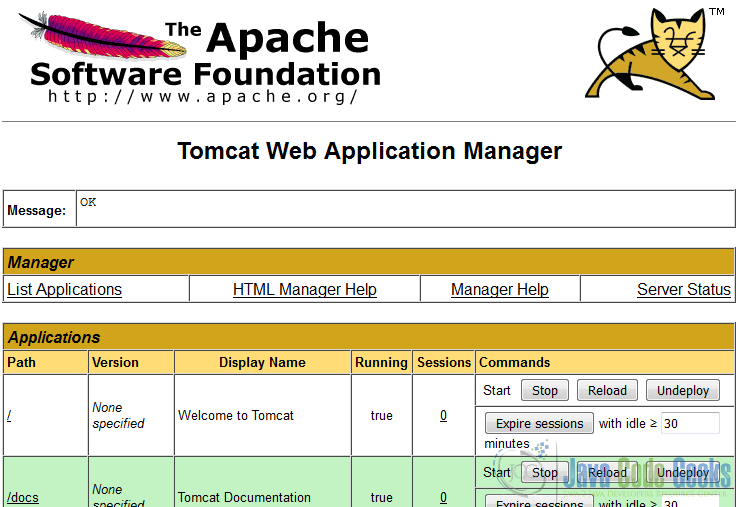The height and width of the screenshot is (507, 739).
Task: Click "true" running status in /docs row
Action: (x=381, y=497)
